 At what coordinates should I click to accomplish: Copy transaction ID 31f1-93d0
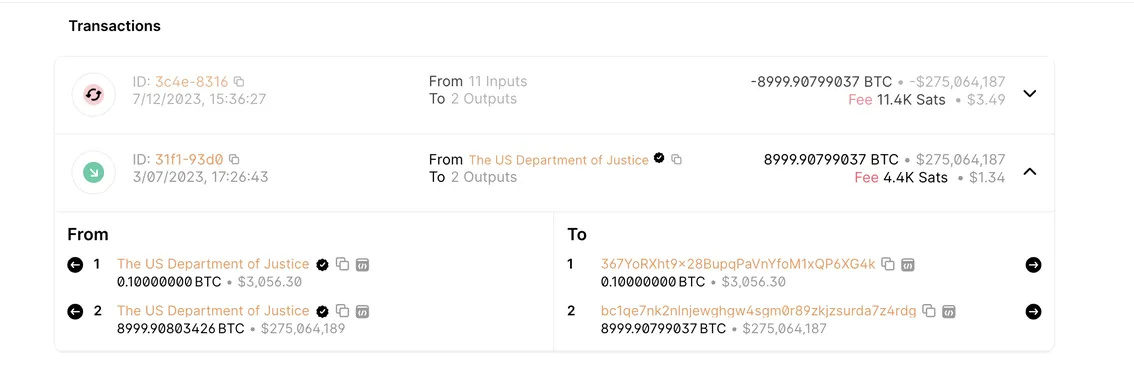(234, 159)
